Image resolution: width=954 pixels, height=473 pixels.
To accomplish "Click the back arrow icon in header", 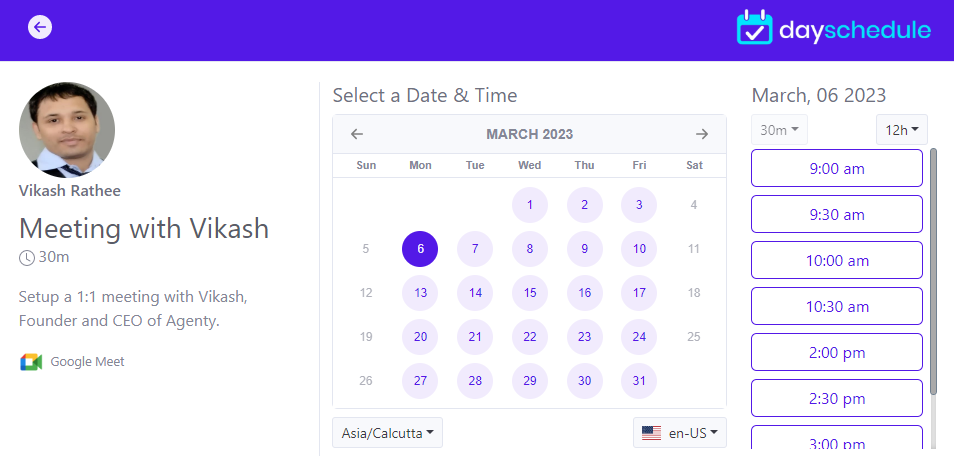I will coord(40,27).
